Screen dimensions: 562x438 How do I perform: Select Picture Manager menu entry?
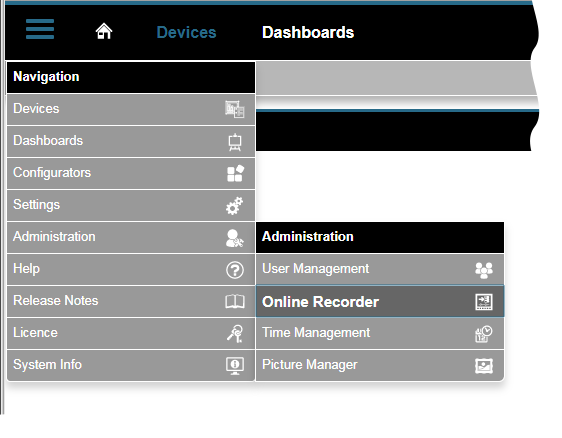point(380,365)
